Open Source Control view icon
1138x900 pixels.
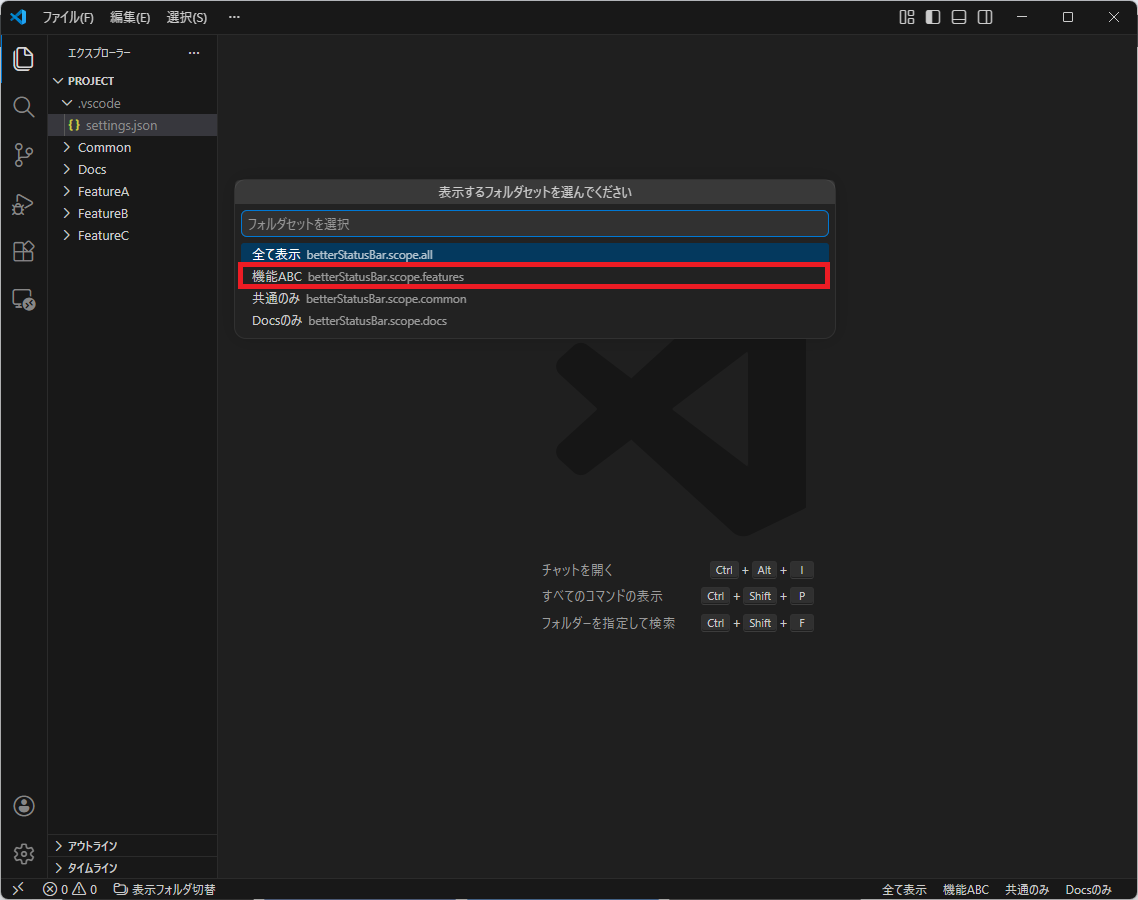pyautogui.click(x=23, y=155)
